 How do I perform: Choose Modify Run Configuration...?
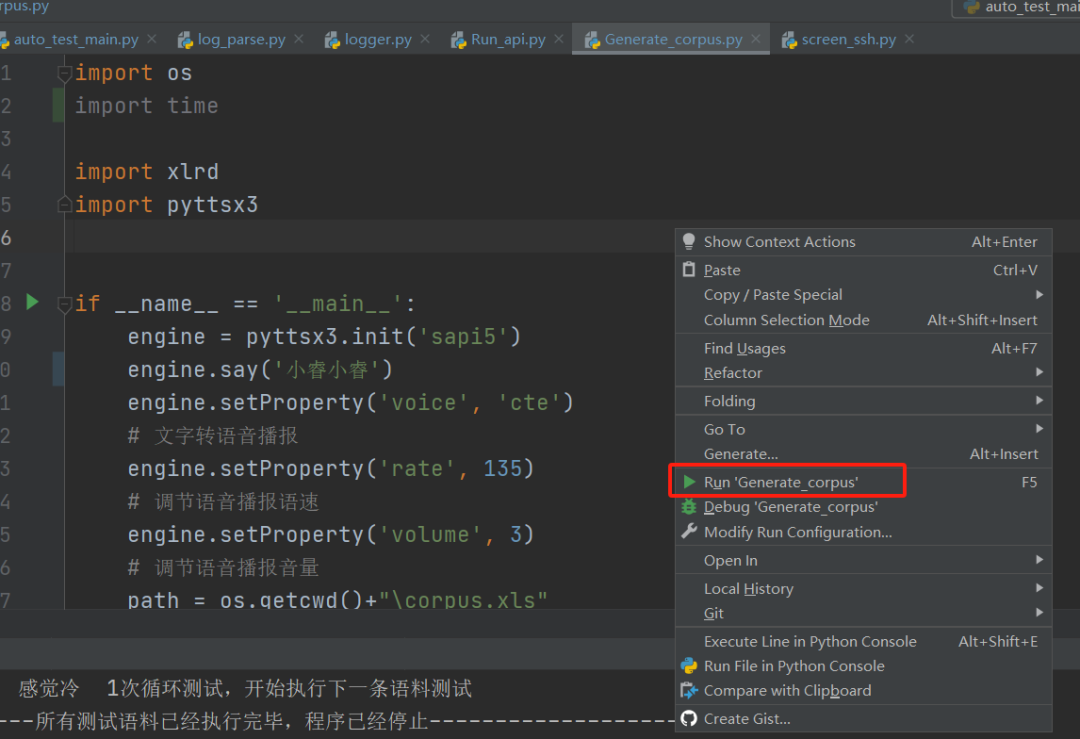point(864,532)
